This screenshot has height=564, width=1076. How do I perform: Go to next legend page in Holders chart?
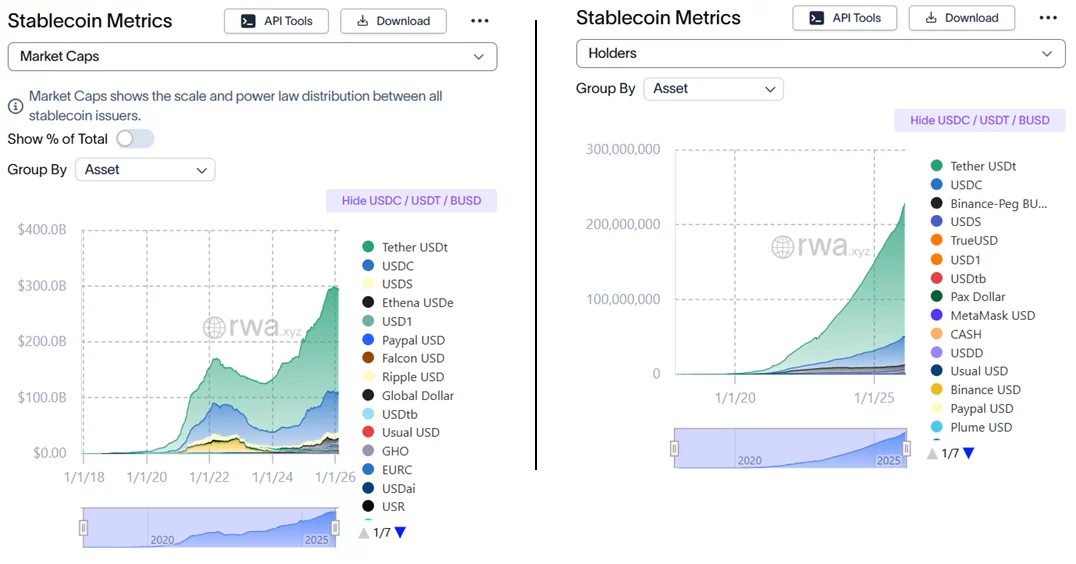coord(968,453)
